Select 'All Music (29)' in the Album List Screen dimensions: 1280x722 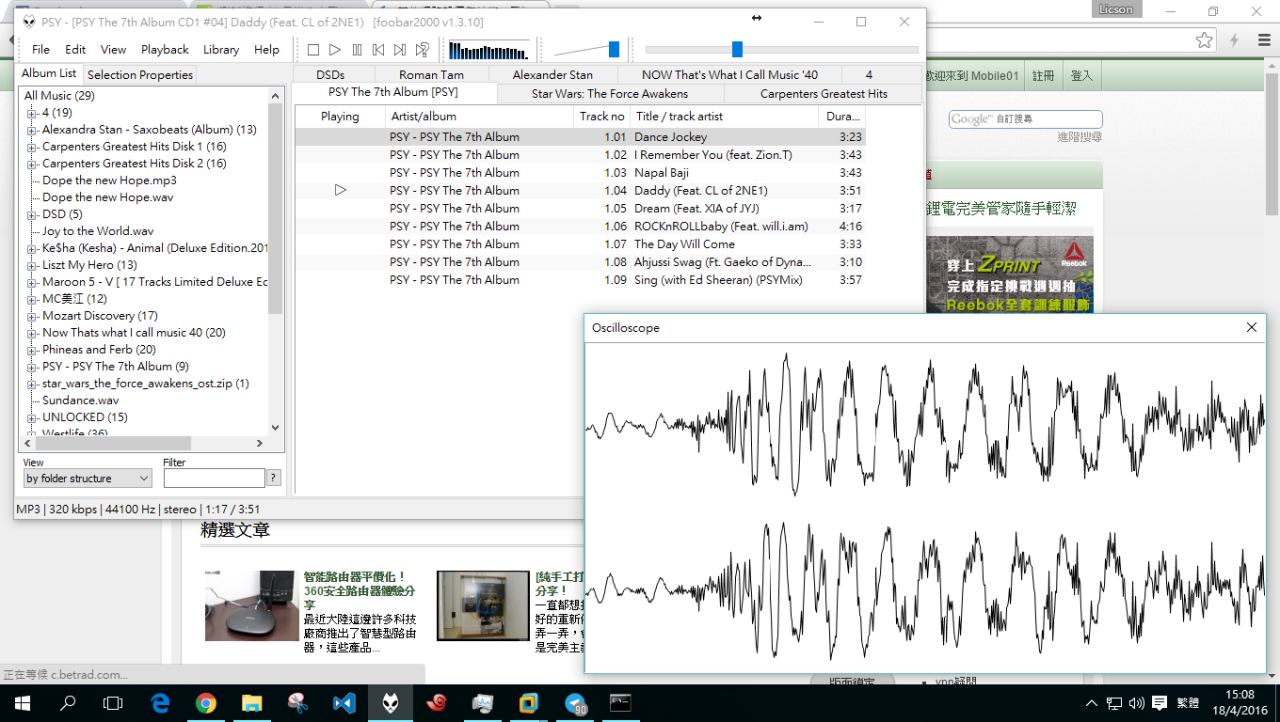coord(60,96)
